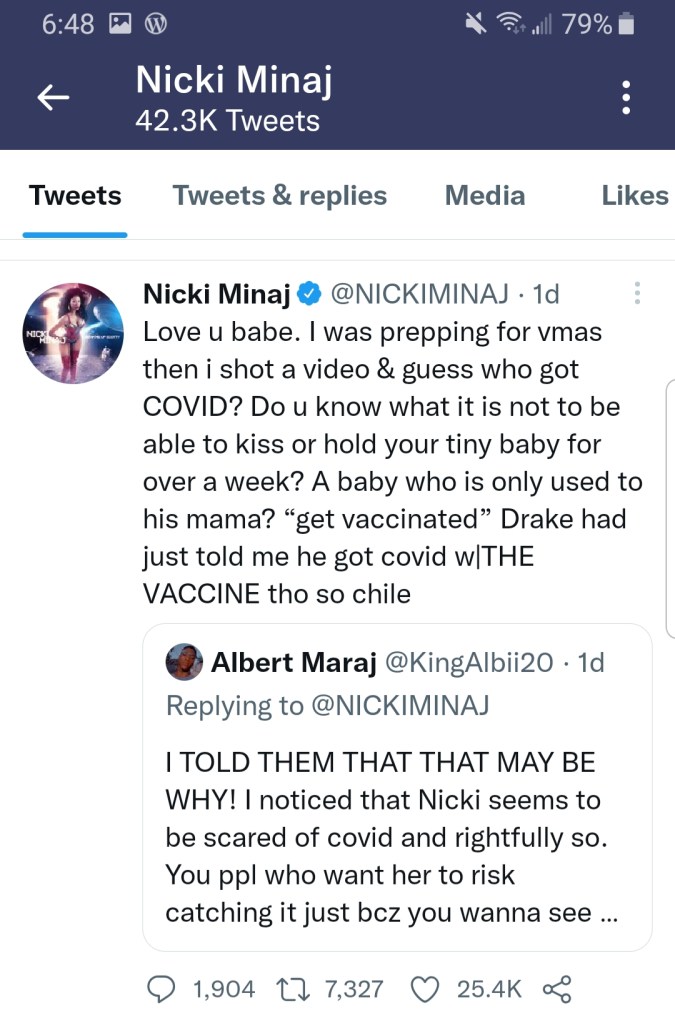This screenshot has width=675, height=1023.
Task: Click the blue verified badge
Action: point(310,294)
